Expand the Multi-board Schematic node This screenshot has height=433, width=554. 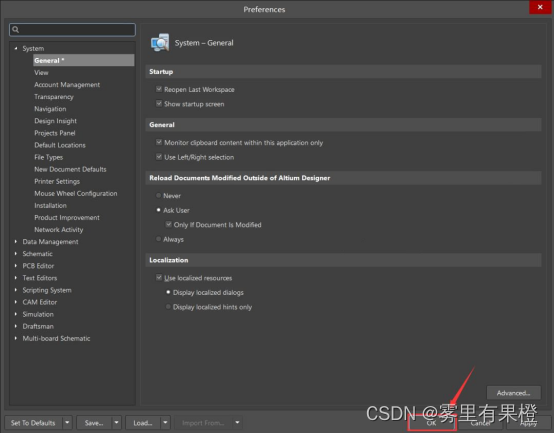16,338
